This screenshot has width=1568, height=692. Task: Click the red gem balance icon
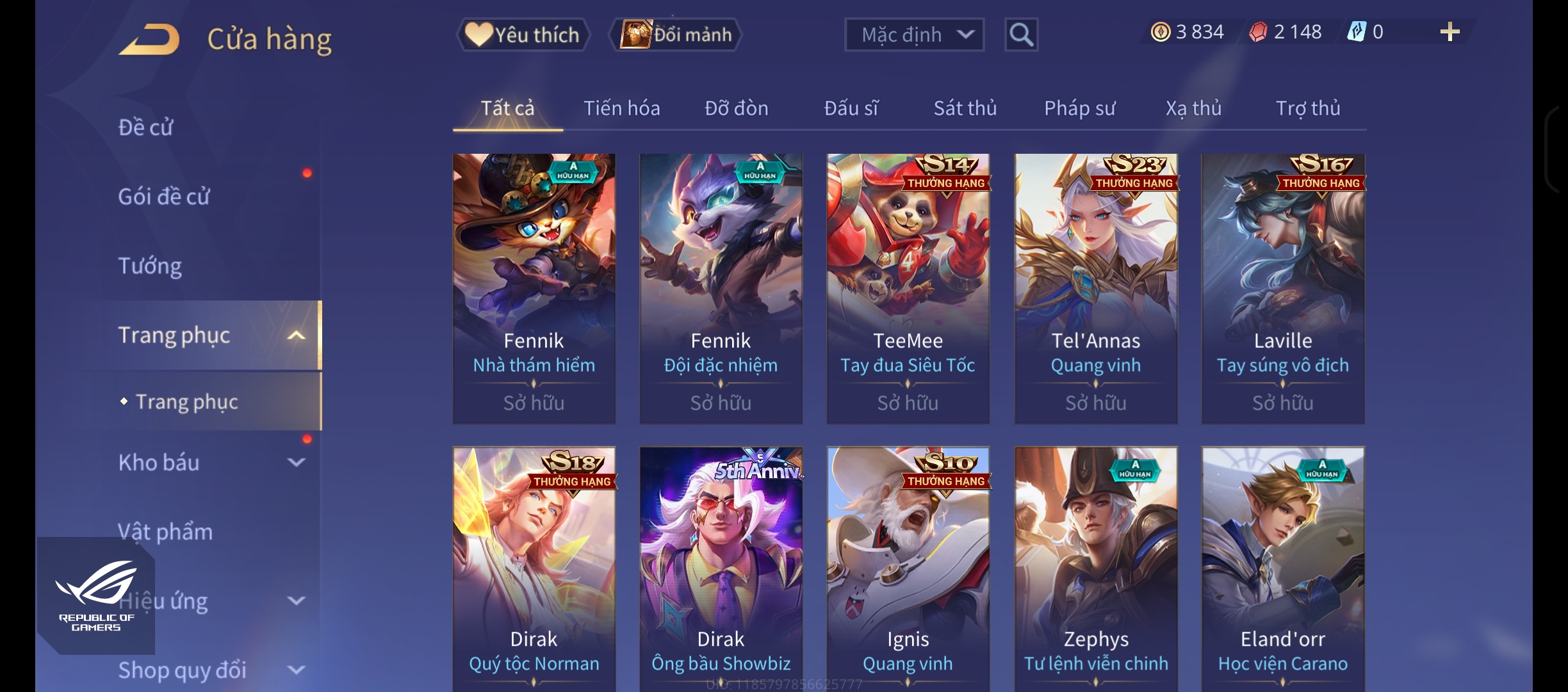pyautogui.click(x=1258, y=31)
